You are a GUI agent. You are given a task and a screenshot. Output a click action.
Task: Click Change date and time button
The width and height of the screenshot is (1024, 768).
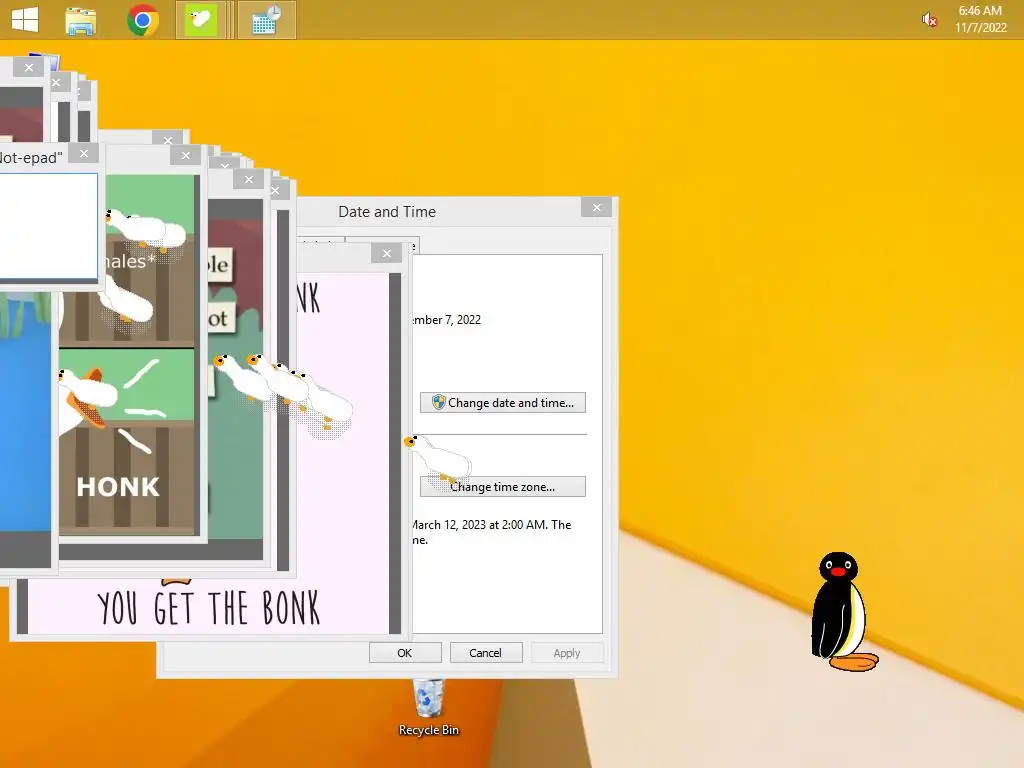(x=502, y=402)
